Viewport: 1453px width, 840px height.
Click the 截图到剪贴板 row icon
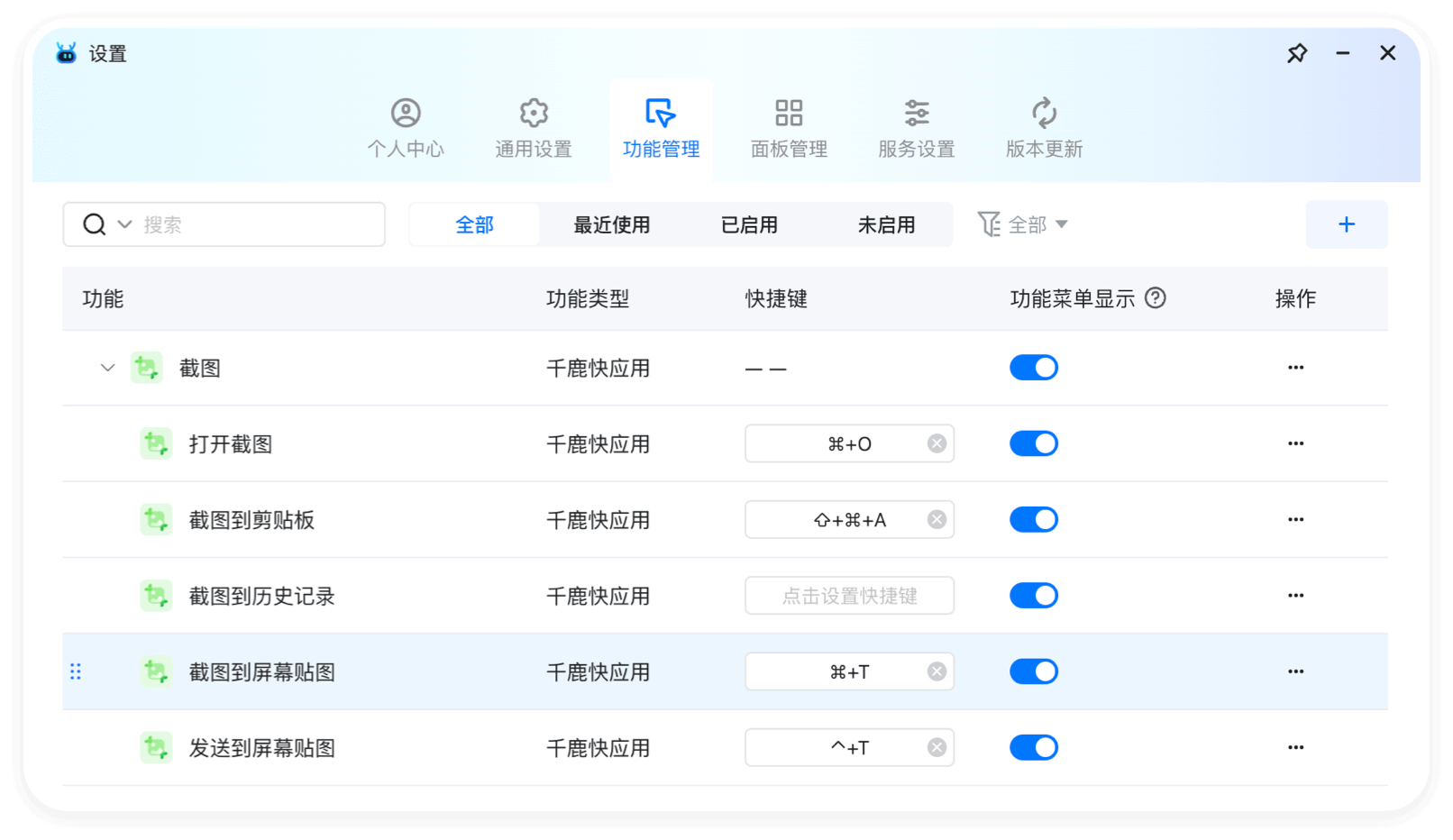156,519
